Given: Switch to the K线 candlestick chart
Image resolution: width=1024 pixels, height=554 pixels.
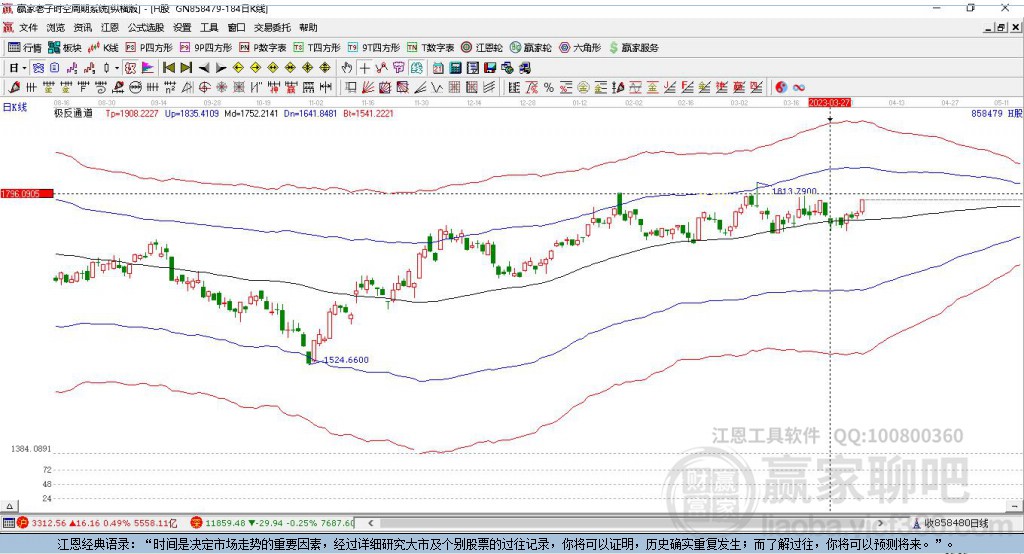Looking at the screenshot, I should coord(103,48).
